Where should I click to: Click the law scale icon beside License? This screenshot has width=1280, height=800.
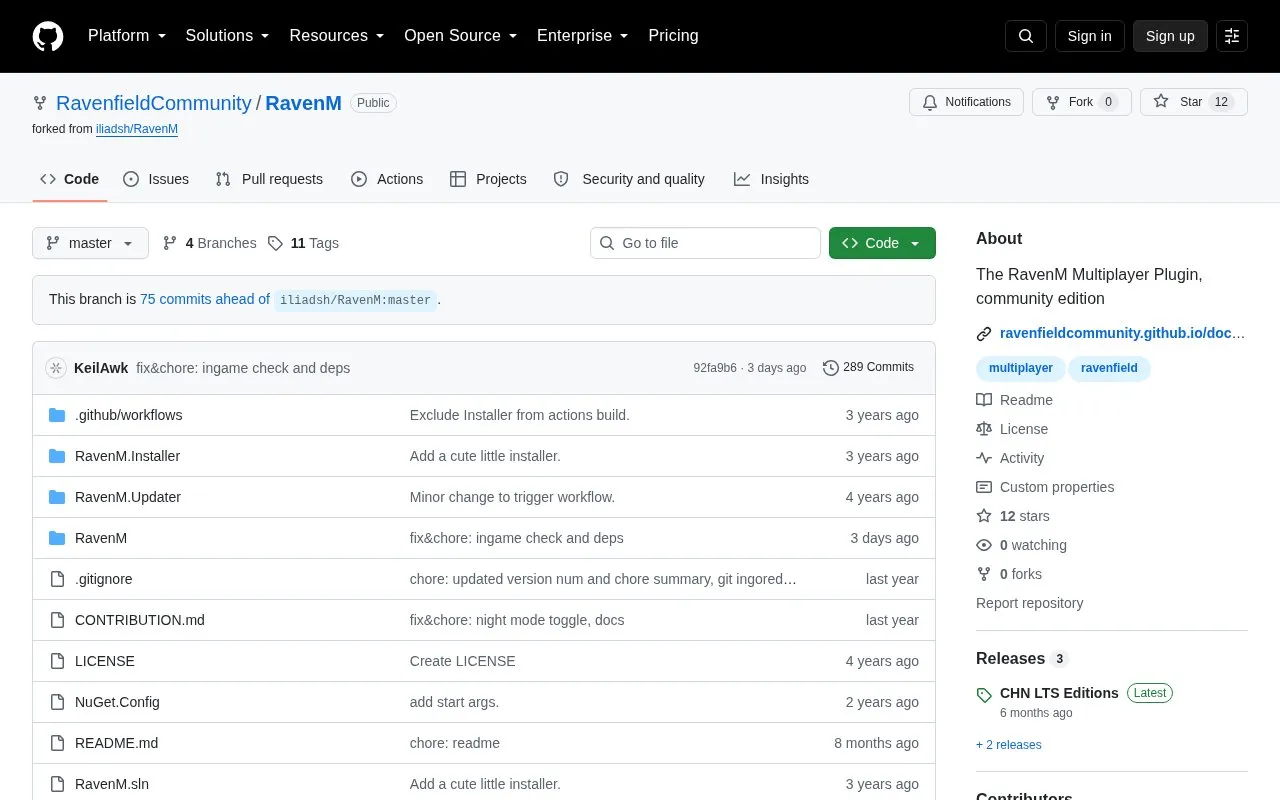pyautogui.click(x=984, y=429)
